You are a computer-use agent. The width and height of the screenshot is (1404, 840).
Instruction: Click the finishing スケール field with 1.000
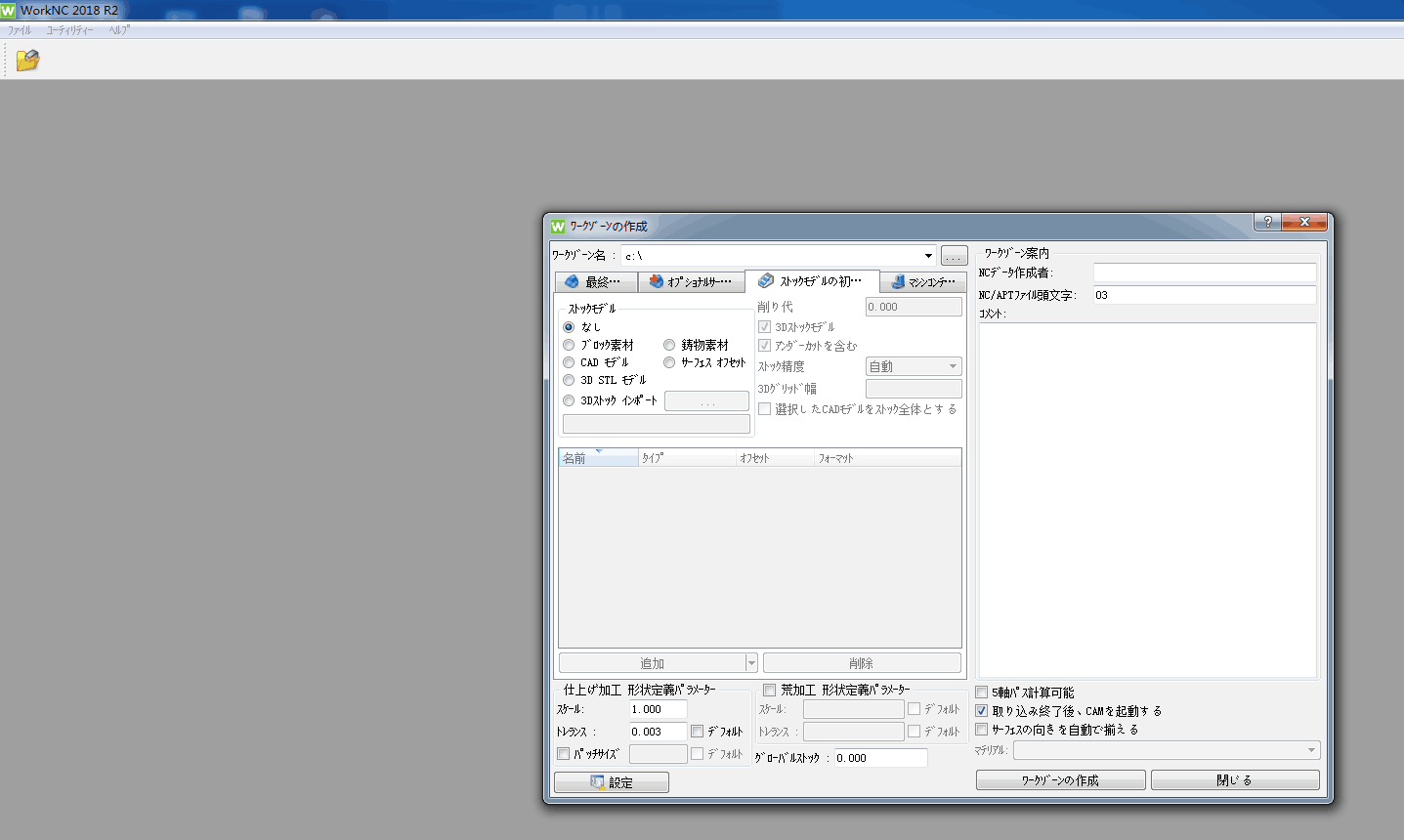658,710
